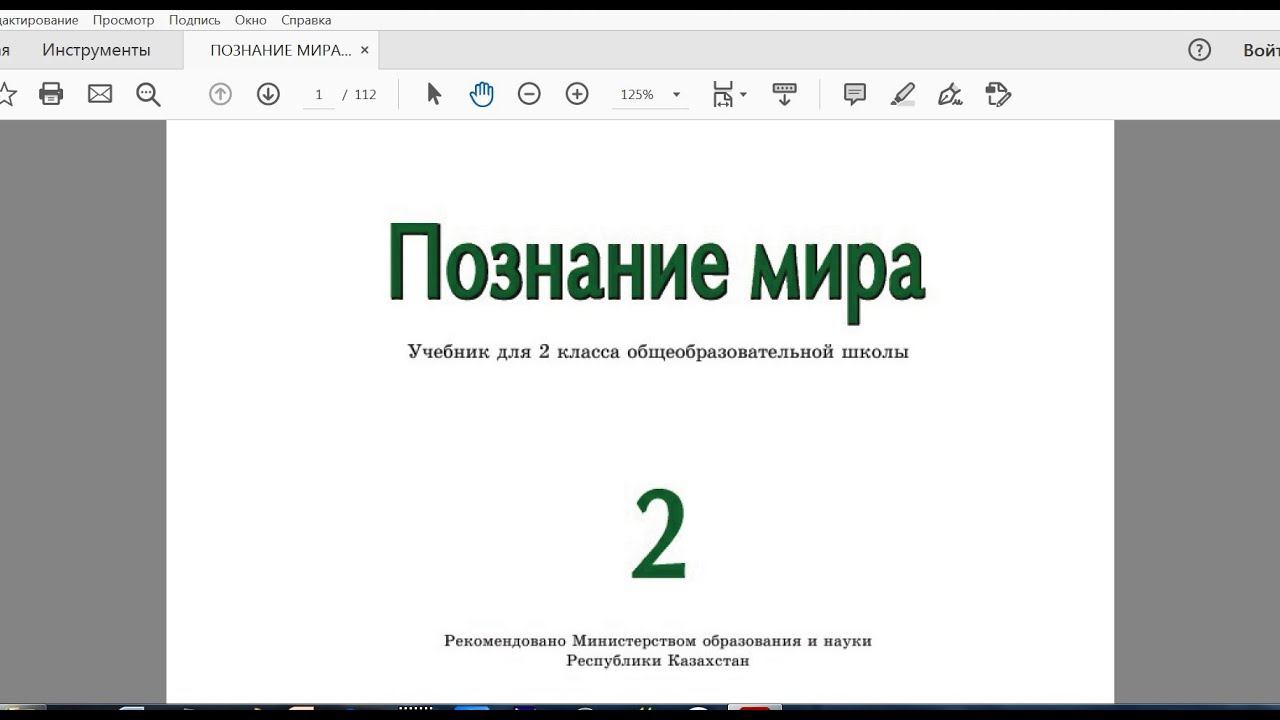
Task: Select the highlight text pen tool
Action: (x=903, y=94)
